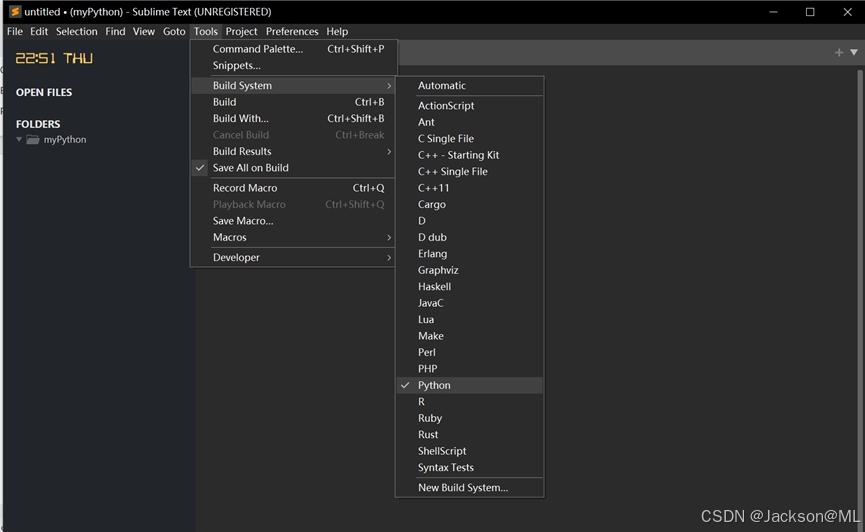Open the Selection menu
Image resolution: width=865 pixels, height=532 pixels.
coord(77,31)
